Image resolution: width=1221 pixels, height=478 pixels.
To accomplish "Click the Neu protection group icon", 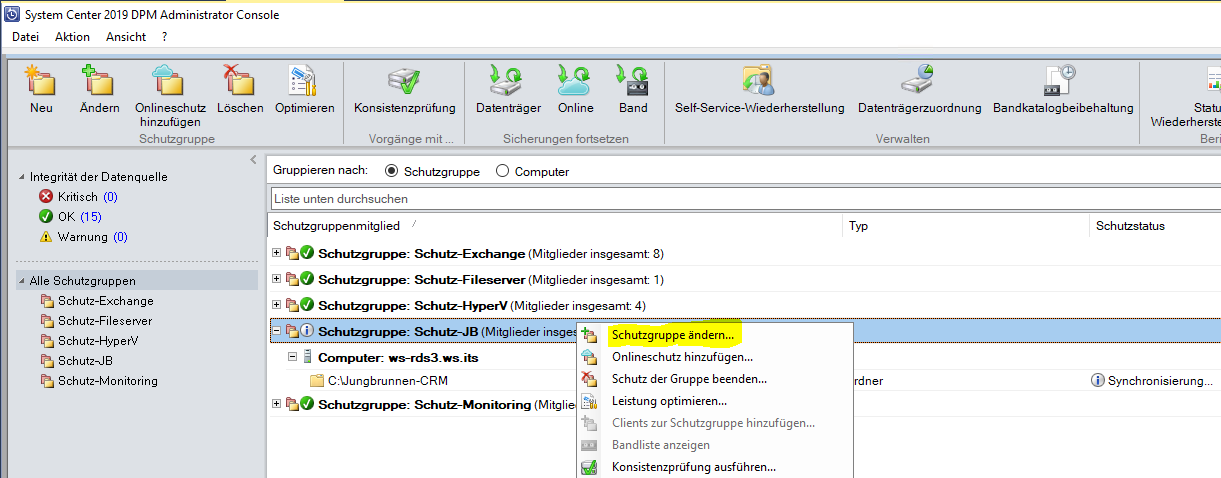I will [41, 80].
